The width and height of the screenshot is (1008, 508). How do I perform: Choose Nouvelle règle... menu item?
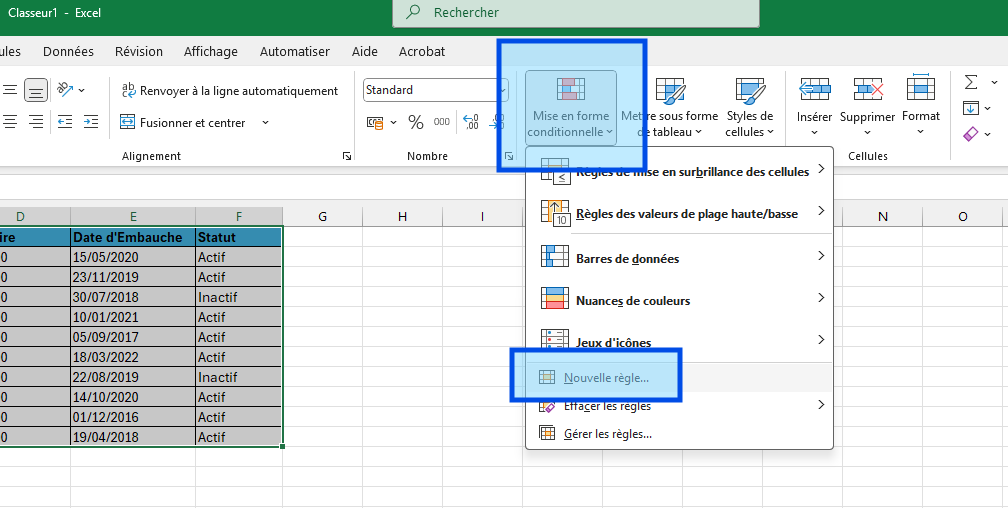pyautogui.click(x=680, y=377)
